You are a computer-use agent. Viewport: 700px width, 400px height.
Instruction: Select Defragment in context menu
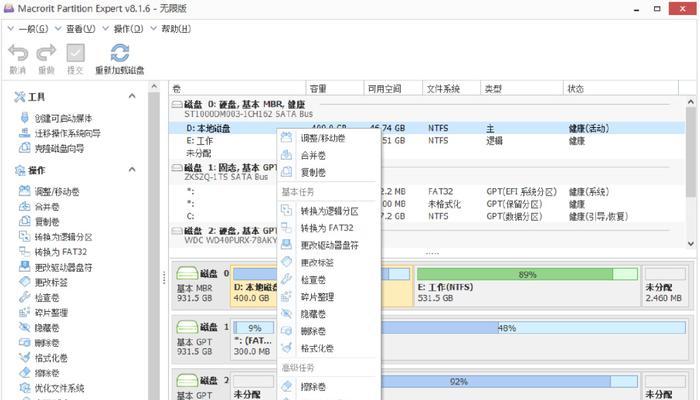(329, 297)
